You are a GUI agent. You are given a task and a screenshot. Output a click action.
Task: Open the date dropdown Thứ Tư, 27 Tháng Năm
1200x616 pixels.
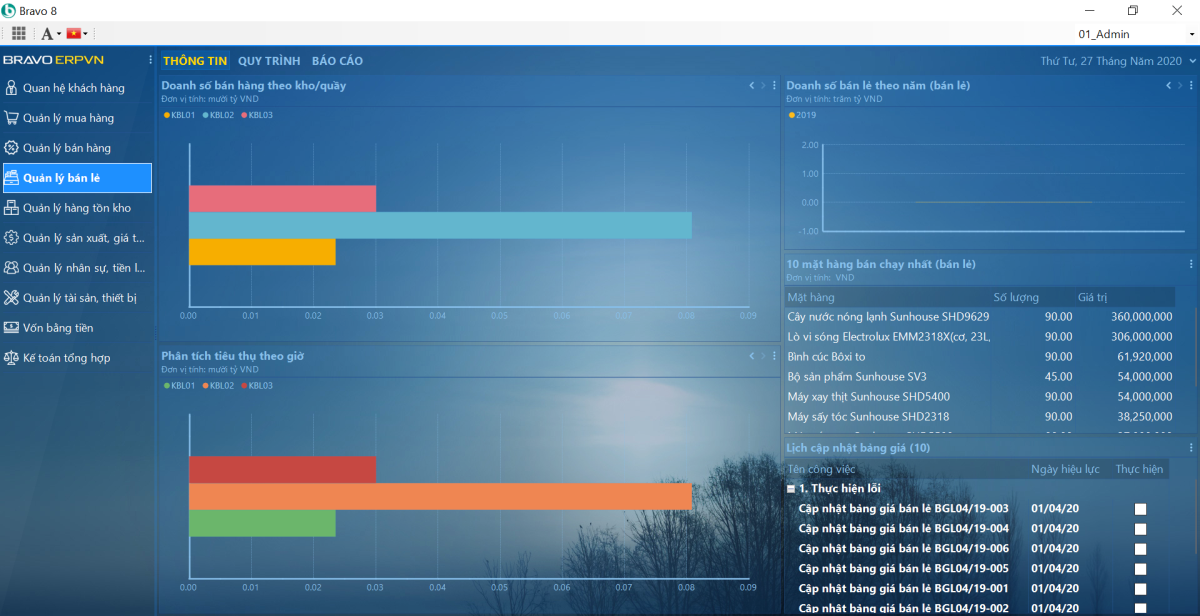[1117, 61]
